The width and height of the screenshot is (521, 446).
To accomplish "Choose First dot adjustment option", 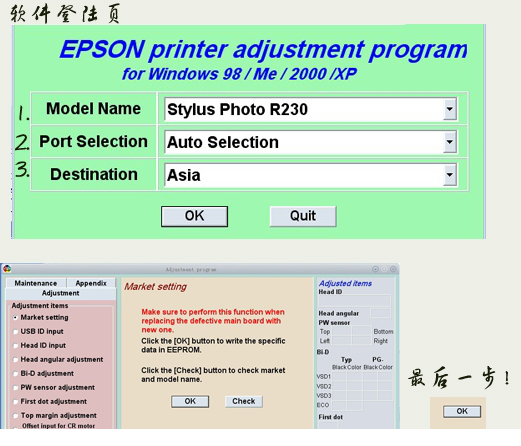I will pyautogui.click(x=15, y=402).
